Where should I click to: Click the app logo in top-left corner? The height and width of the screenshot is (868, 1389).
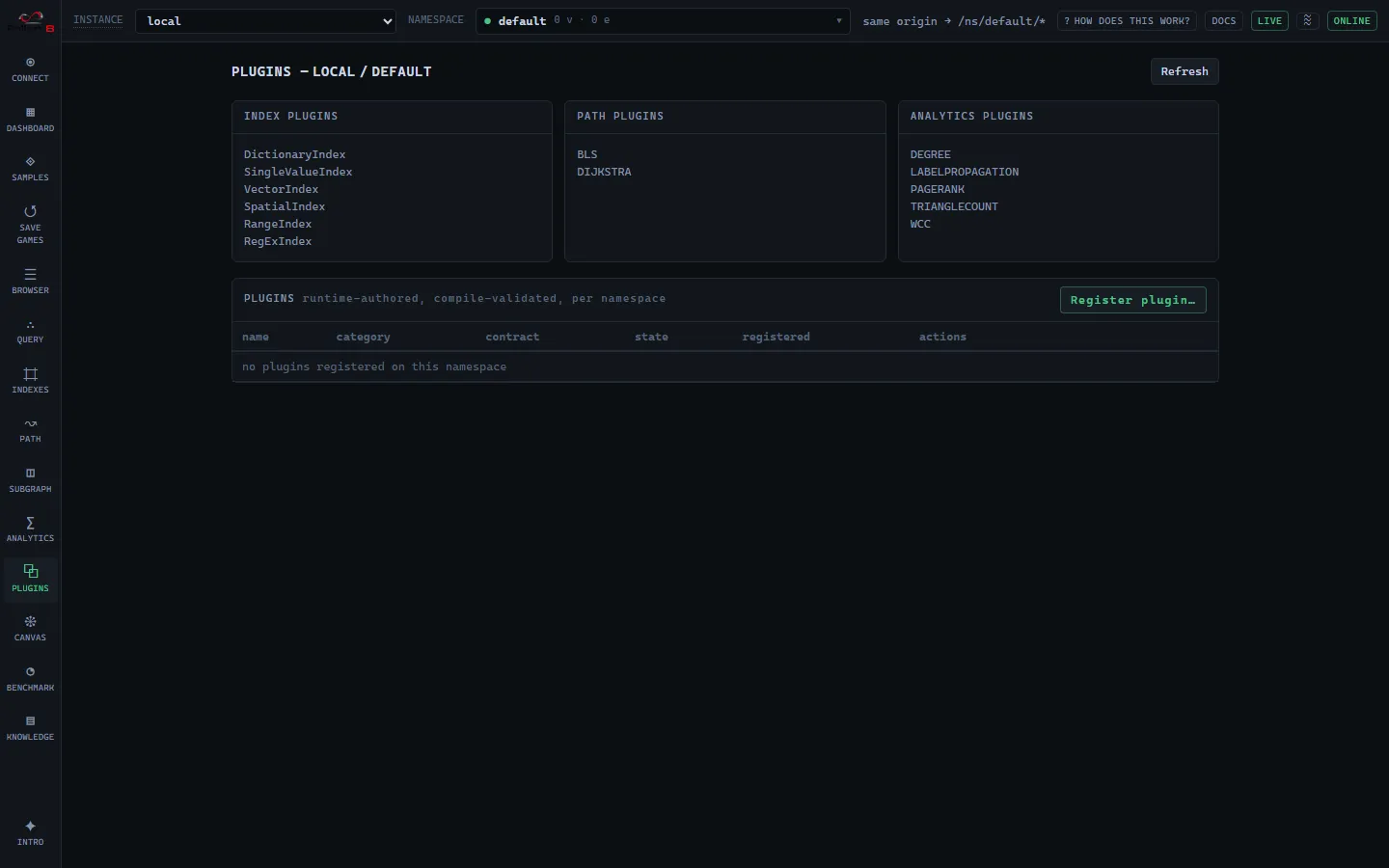point(31,20)
